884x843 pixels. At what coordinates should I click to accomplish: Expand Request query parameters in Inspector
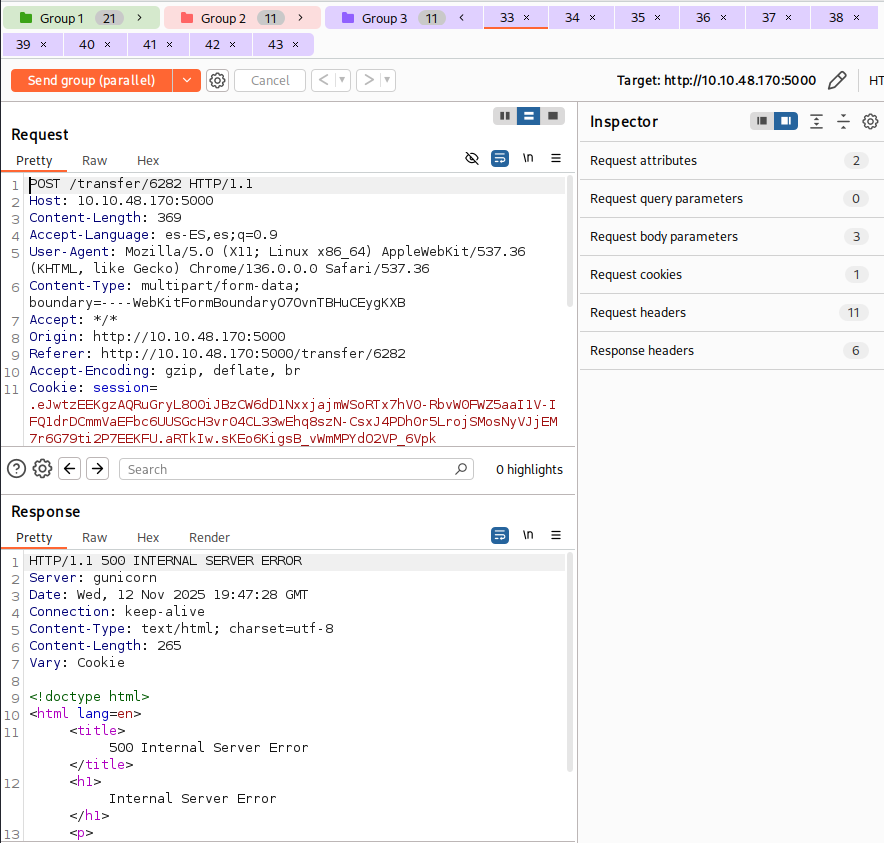(x=732, y=198)
